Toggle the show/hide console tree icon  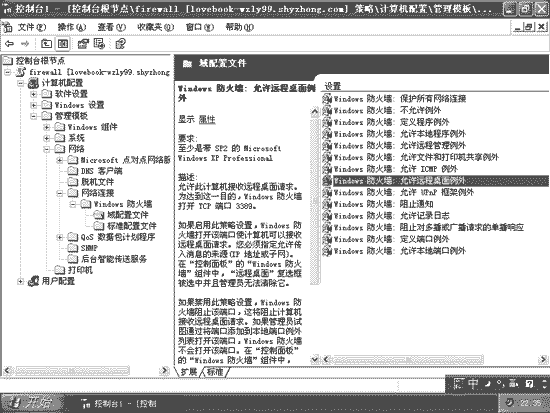click(x=63, y=44)
